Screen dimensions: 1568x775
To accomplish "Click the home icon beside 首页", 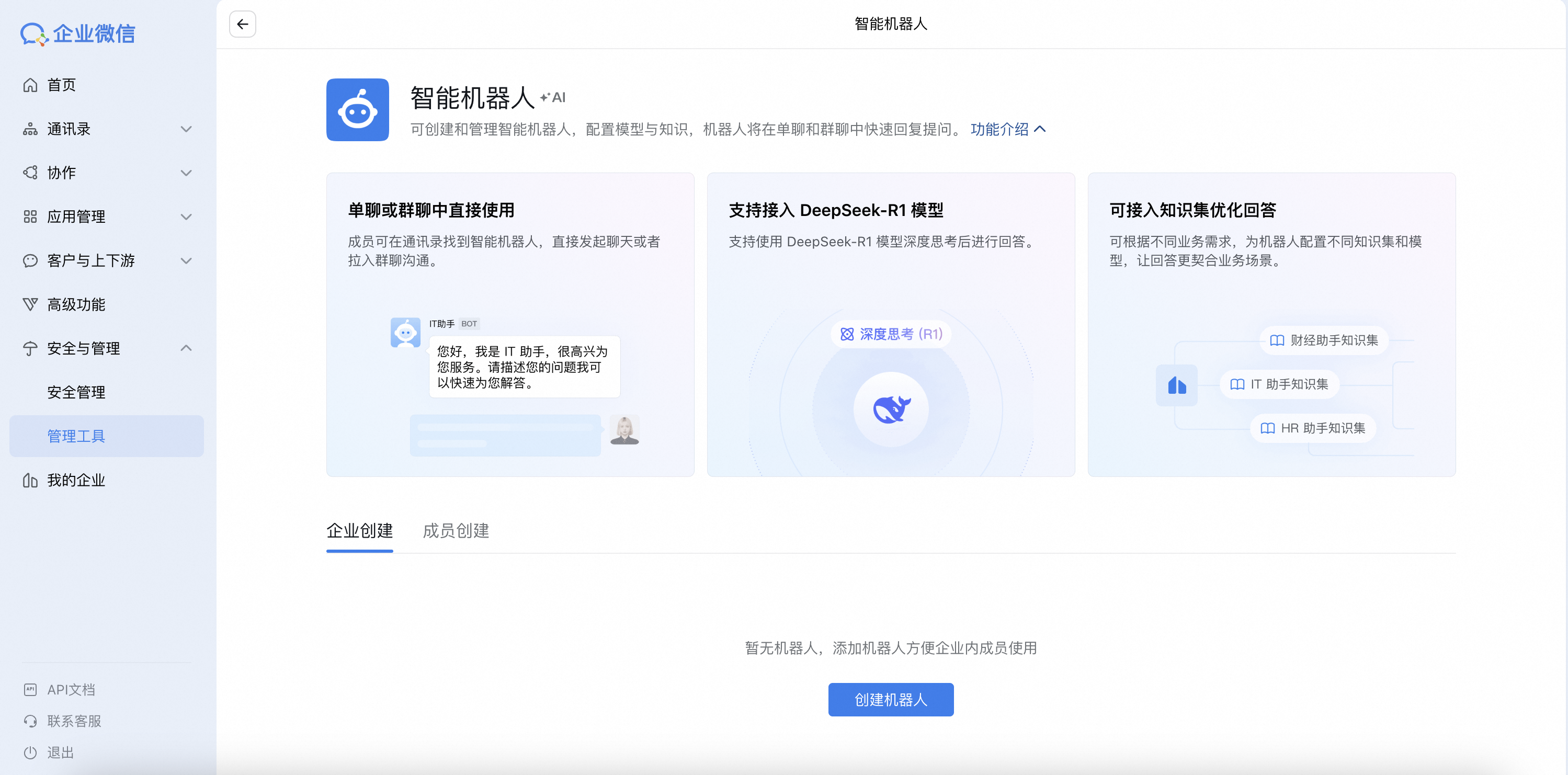I will click(x=30, y=85).
